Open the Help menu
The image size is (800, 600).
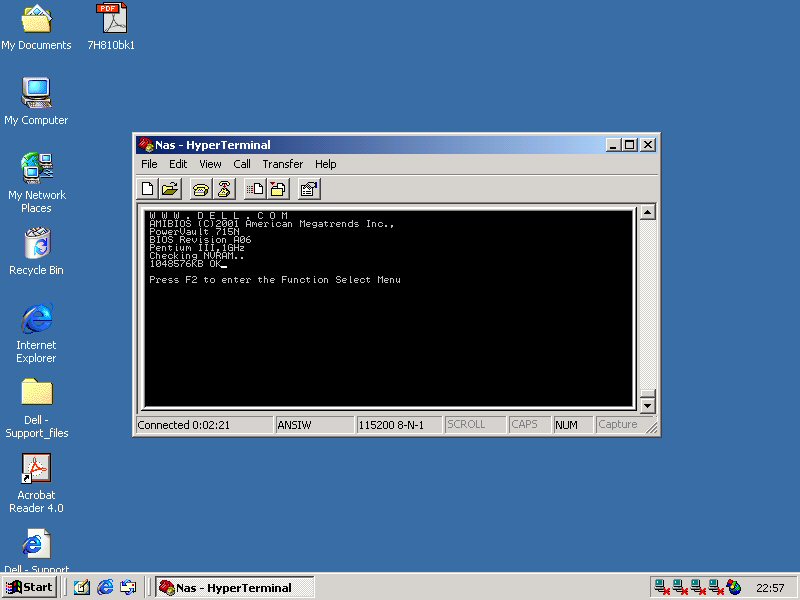(326, 164)
